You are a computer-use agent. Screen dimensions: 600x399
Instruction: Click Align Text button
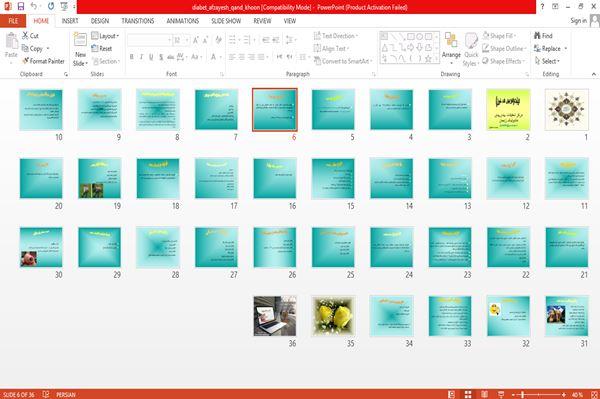tap(331, 49)
